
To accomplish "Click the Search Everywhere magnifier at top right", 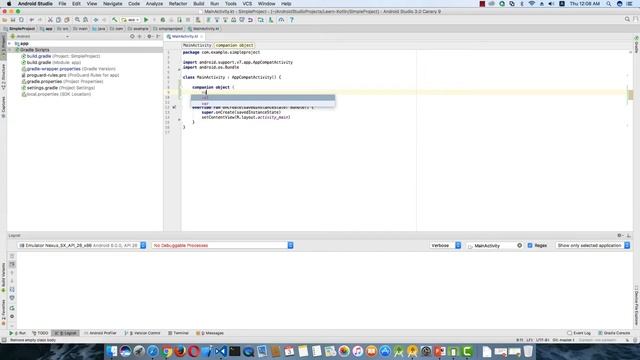I will coord(627,19).
